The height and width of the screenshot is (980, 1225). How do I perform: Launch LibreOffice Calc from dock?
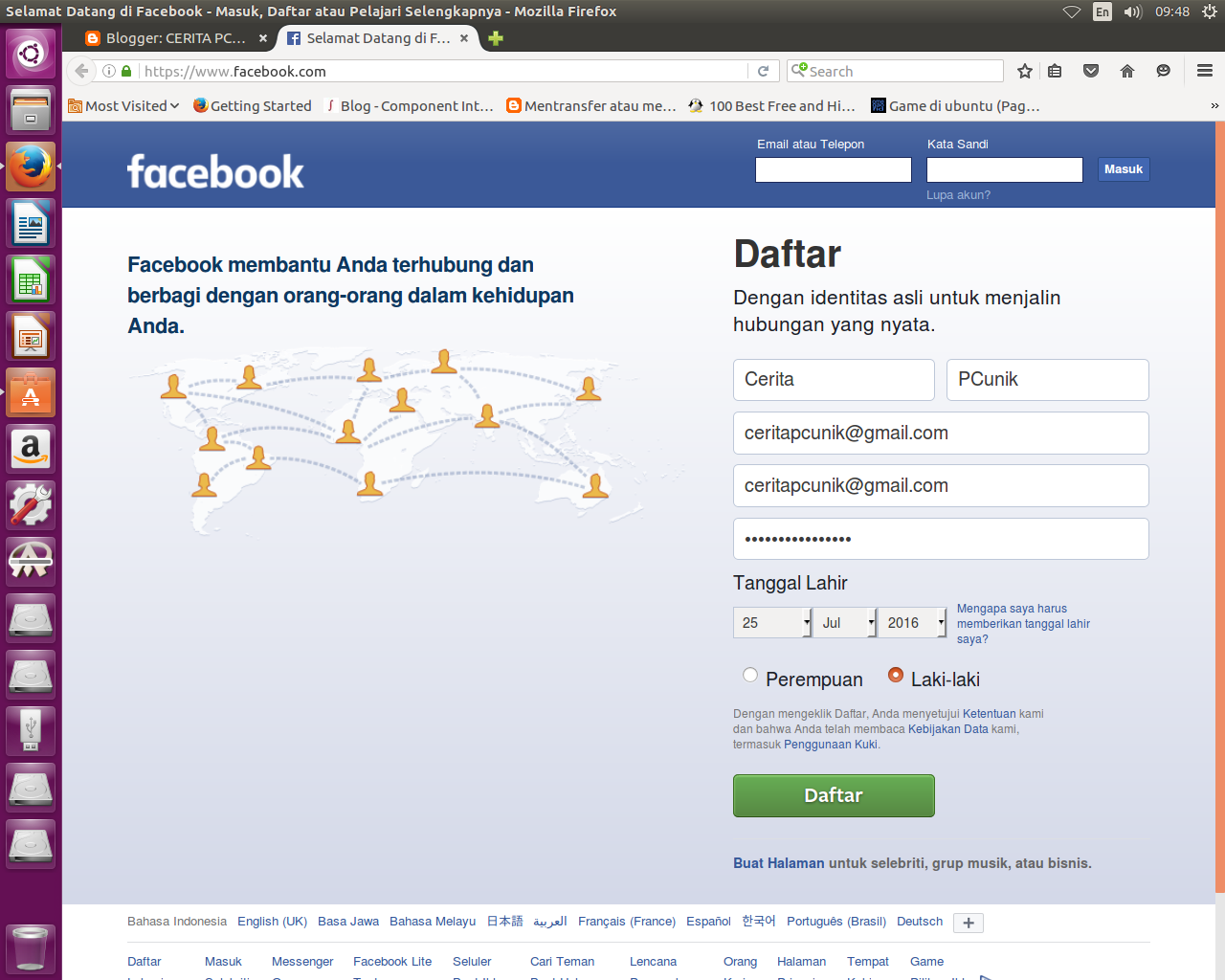pos(31,280)
